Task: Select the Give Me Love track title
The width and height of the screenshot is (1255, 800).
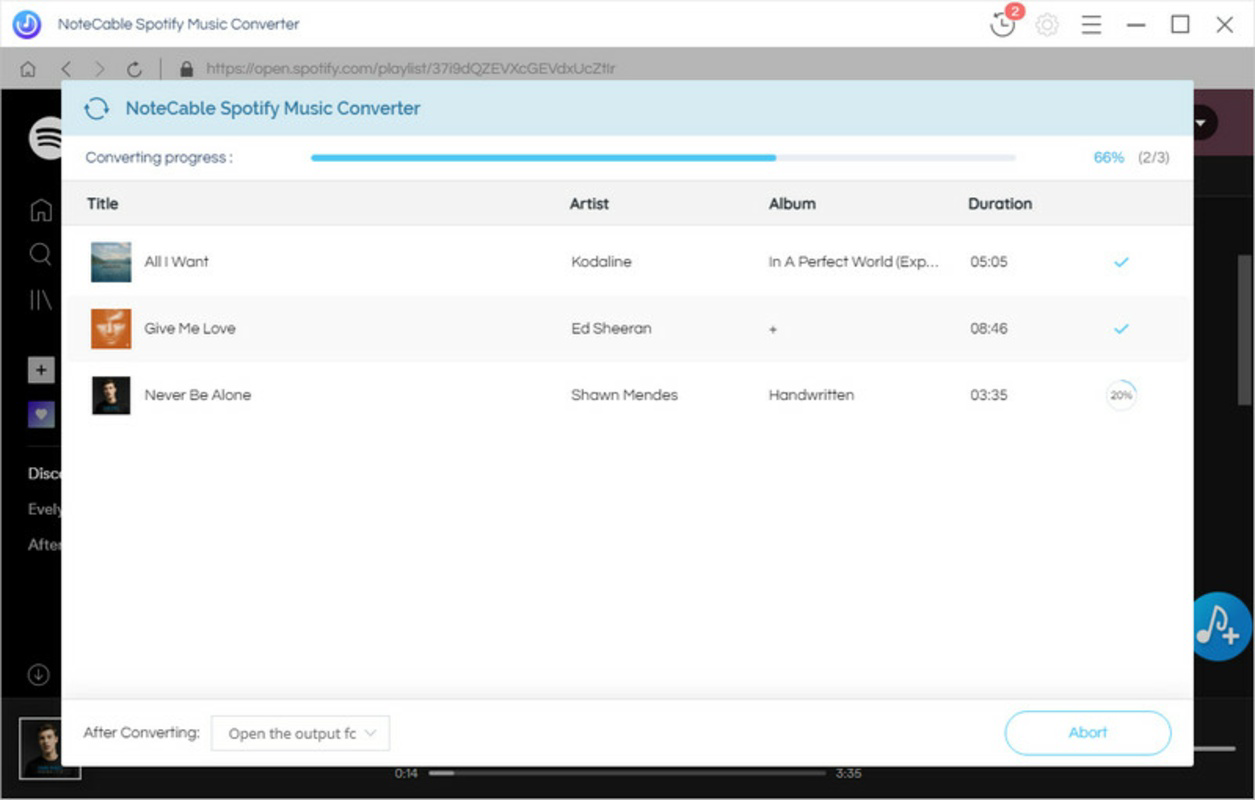Action: pyautogui.click(x=190, y=328)
